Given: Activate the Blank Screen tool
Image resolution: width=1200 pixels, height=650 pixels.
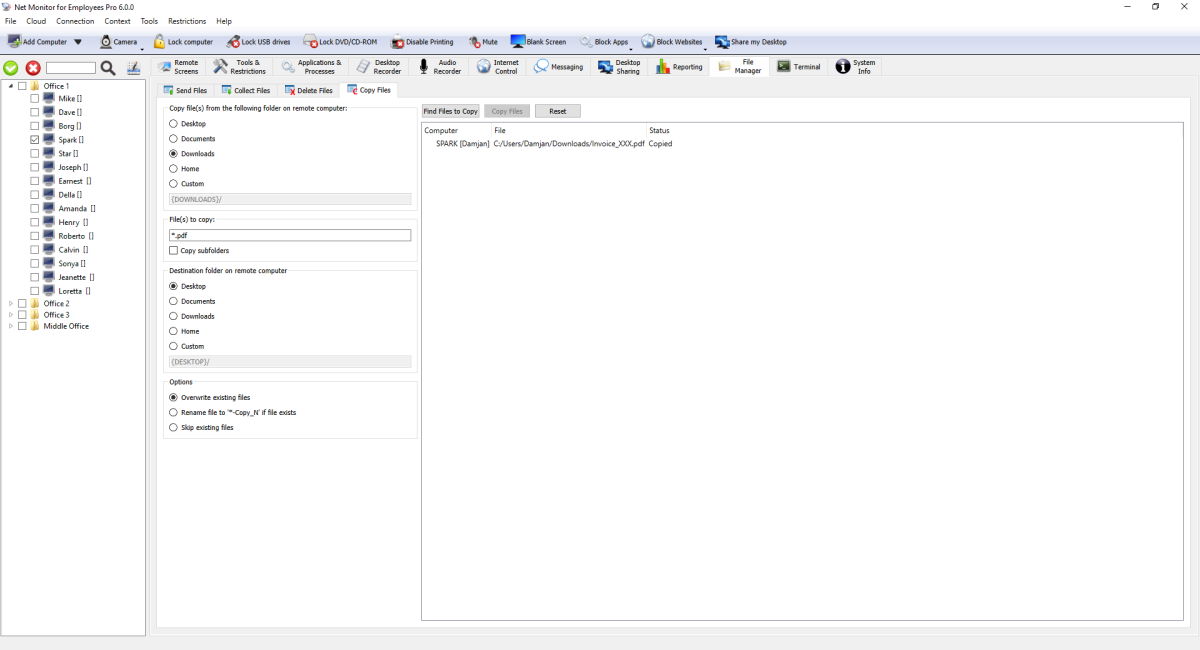Looking at the screenshot, I should [x=518, y=42].
